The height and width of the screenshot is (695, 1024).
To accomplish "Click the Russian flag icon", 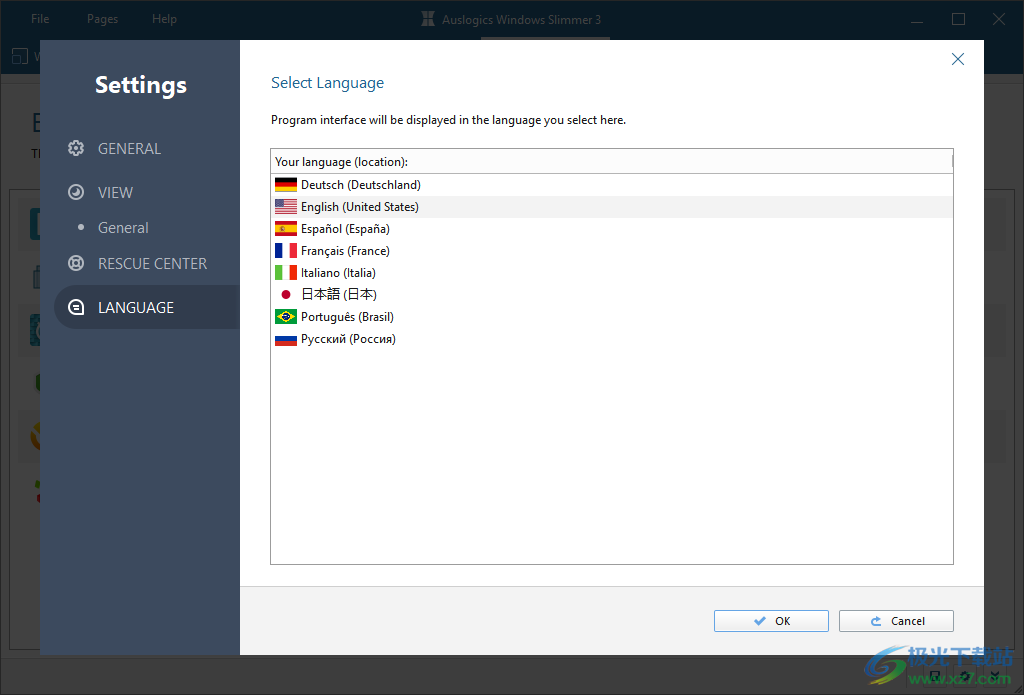I will click(284, 338).
